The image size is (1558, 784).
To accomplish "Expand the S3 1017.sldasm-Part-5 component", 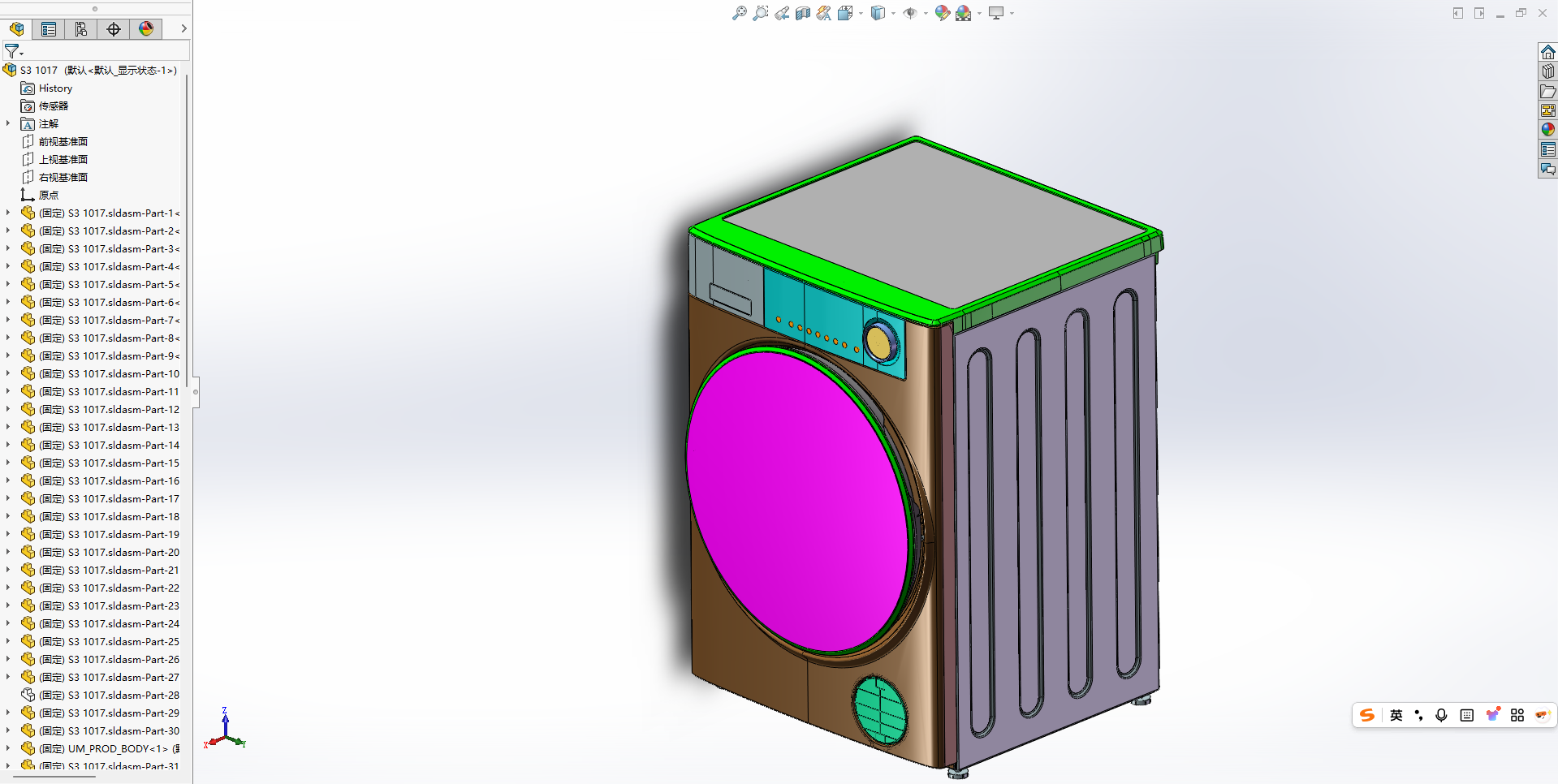I will point(8,285).
